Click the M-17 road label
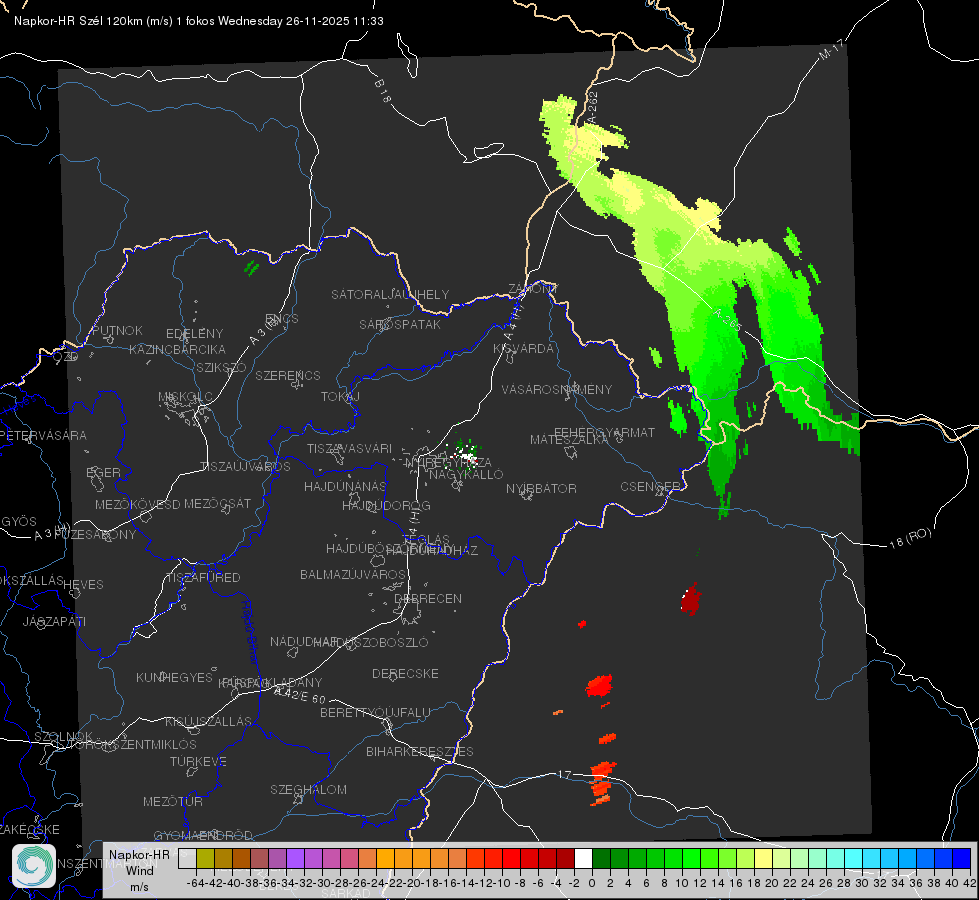 click(831, 50)
